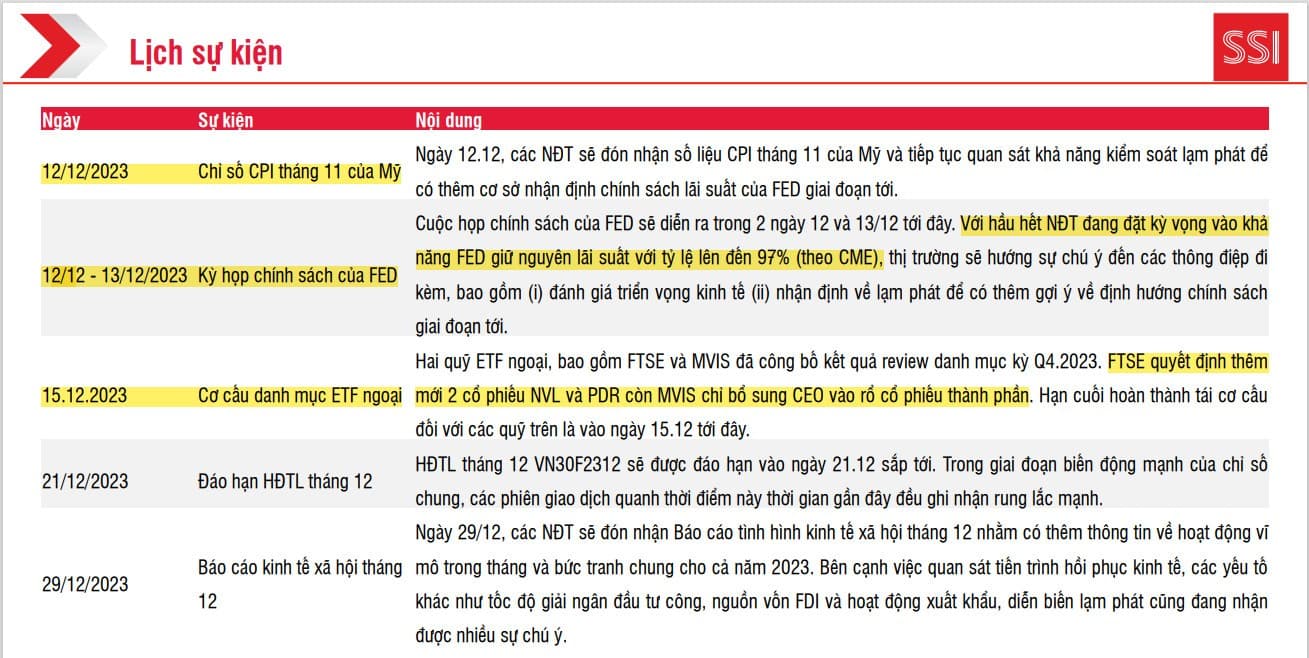This screenshot has height=658, width=1309.
Task: Click event 'Đáo hạn HĐTL tháng 12'
Action: pos(285,481)
